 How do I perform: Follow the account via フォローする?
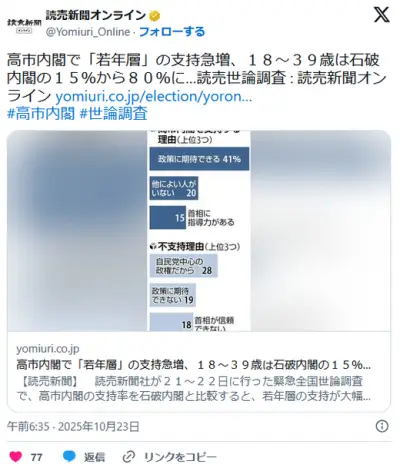[172, 32]
